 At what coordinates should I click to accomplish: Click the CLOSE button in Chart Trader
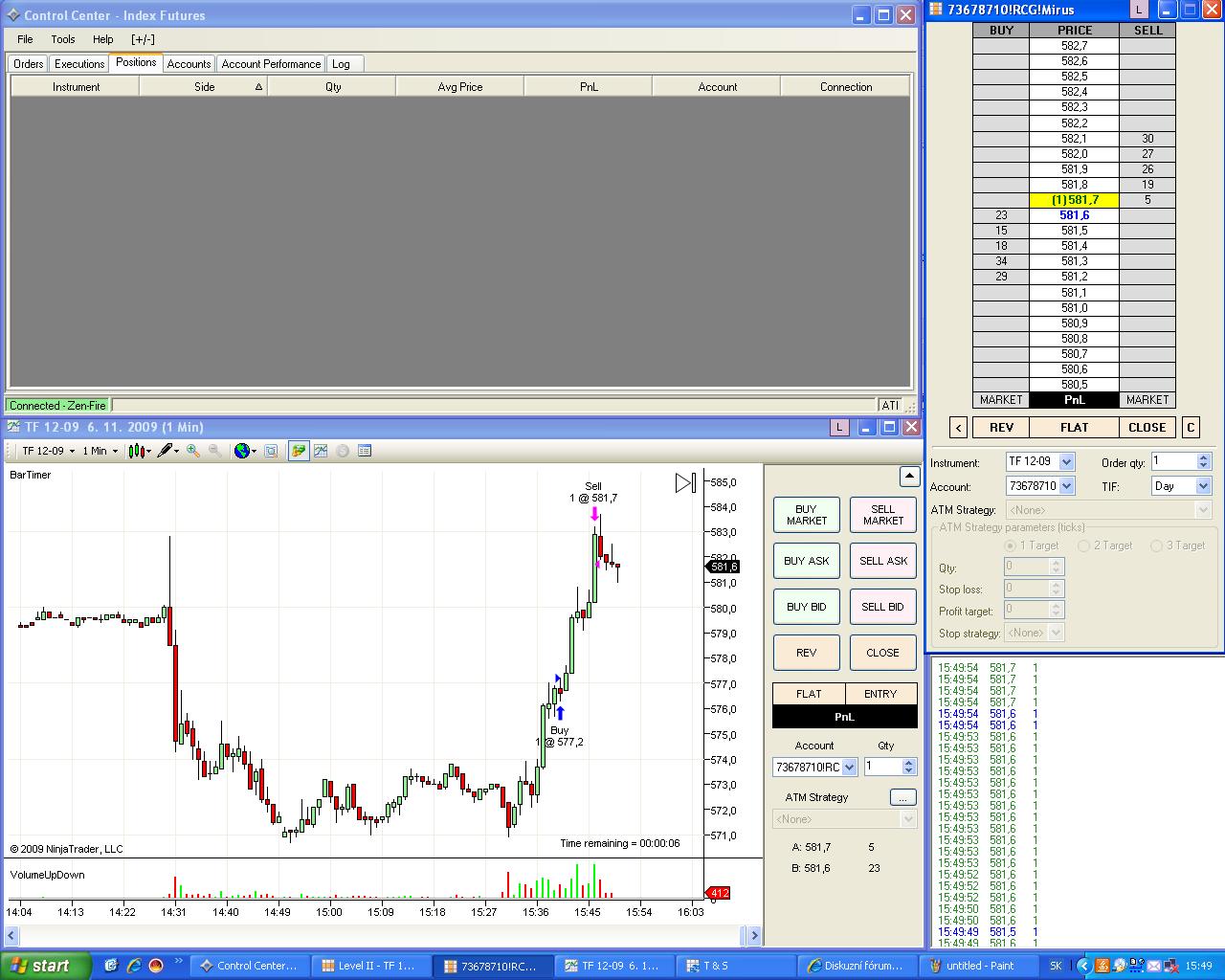point(883,653)
